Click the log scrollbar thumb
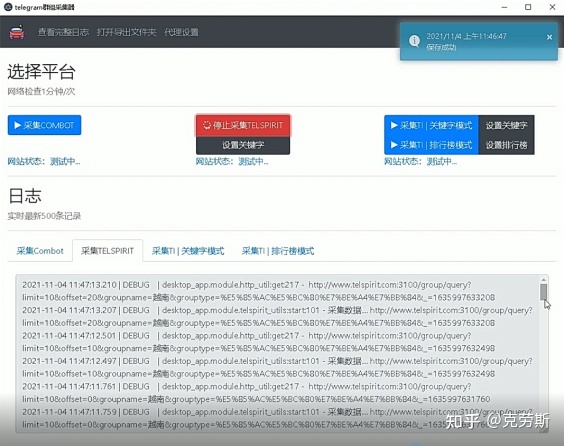The image size is (565, 446). [543, 292]
